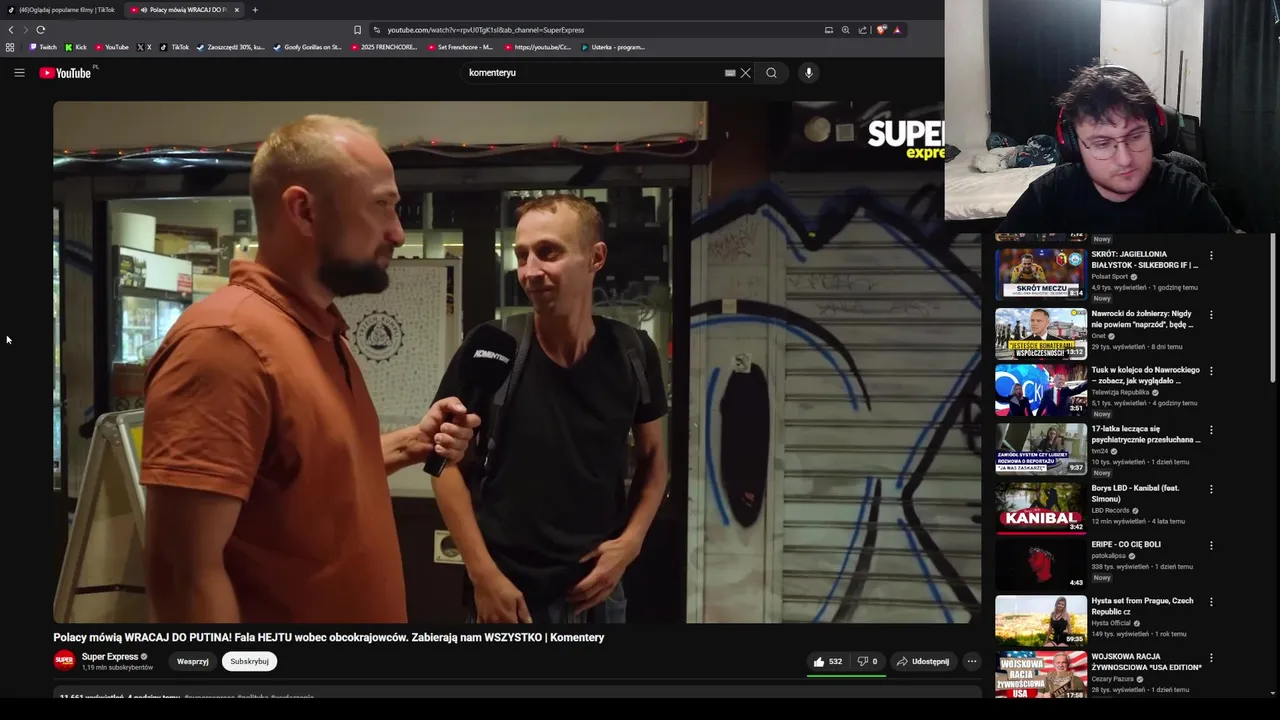Open the Usterka - program bookmark
The width and height of the screenshot is (1280, 720).
click(x=613, y=47)
